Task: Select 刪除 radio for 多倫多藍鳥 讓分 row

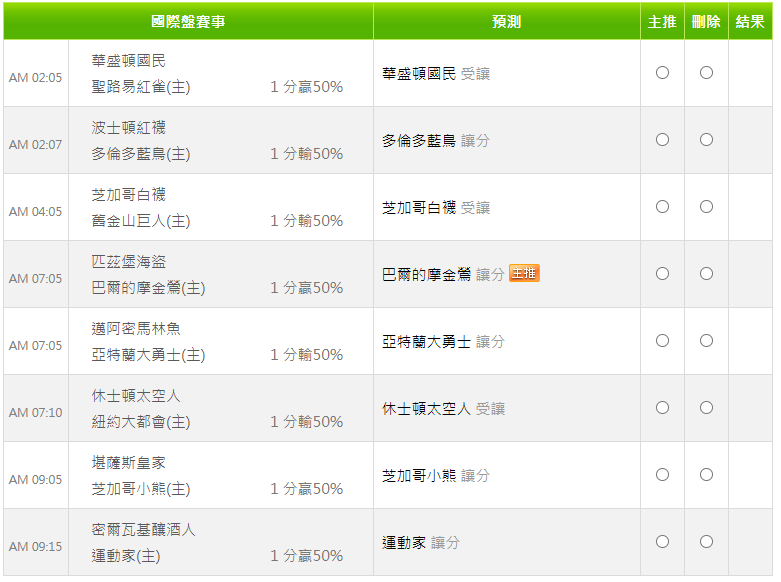Action: pos(706,140)
